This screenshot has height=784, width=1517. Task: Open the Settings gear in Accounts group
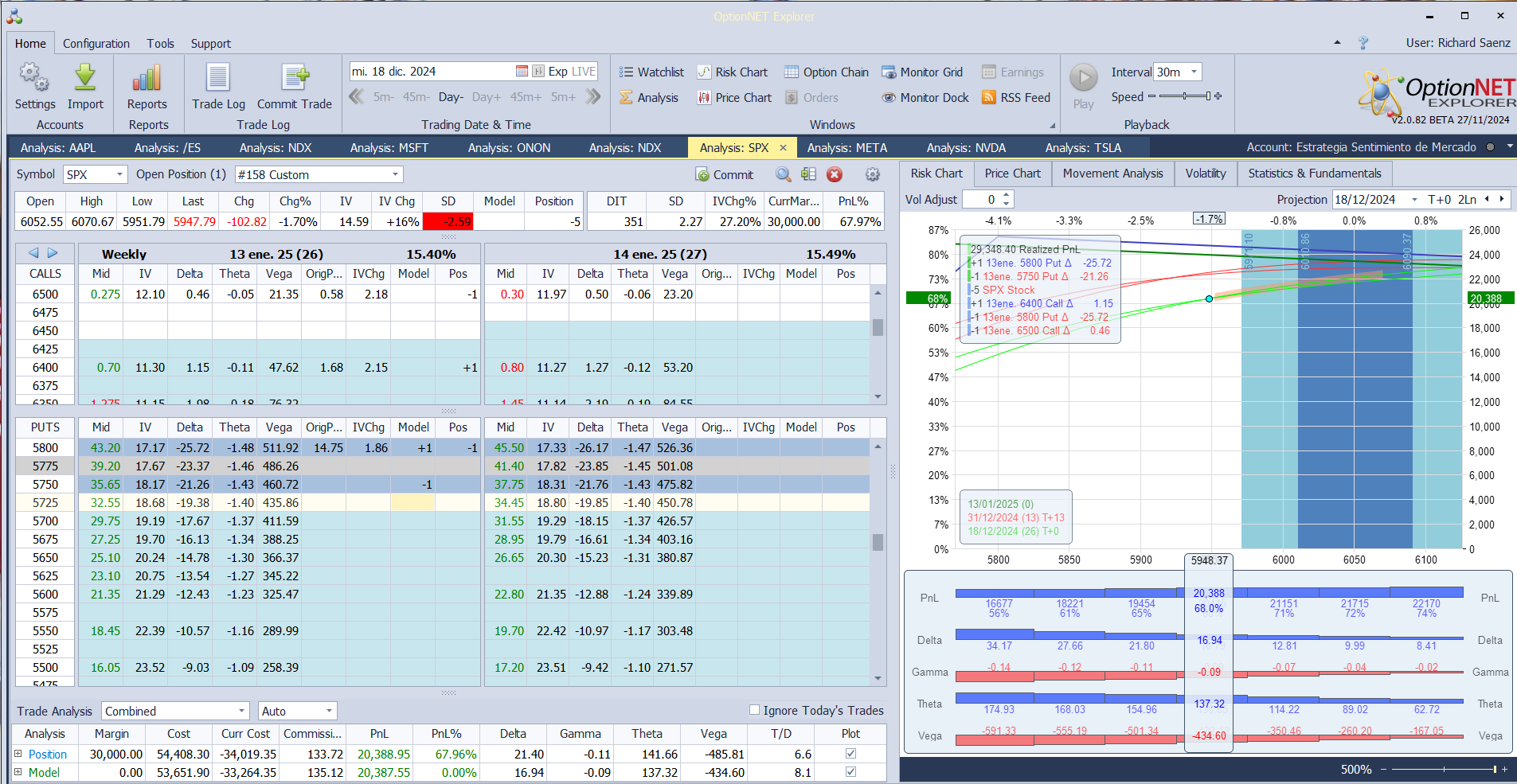pos(34,86)
